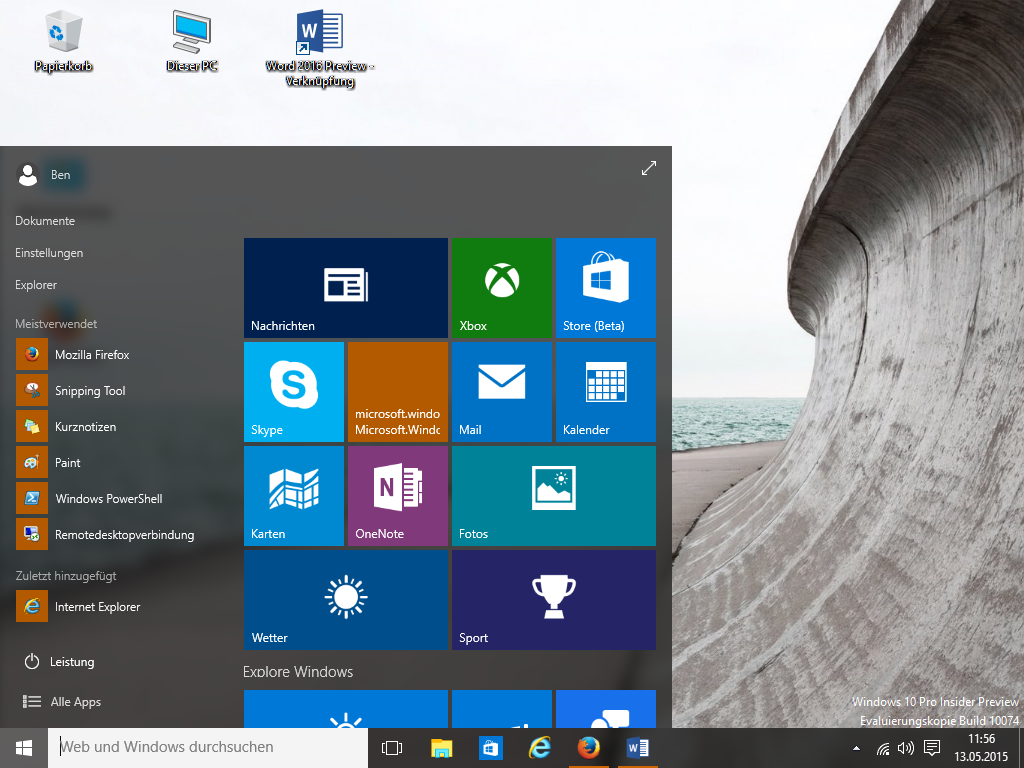The height and width of the screenshot is (768, 1024).
Task: Open the Wetter weather tile
Action: pyautogui.click(x=345, y=600)
